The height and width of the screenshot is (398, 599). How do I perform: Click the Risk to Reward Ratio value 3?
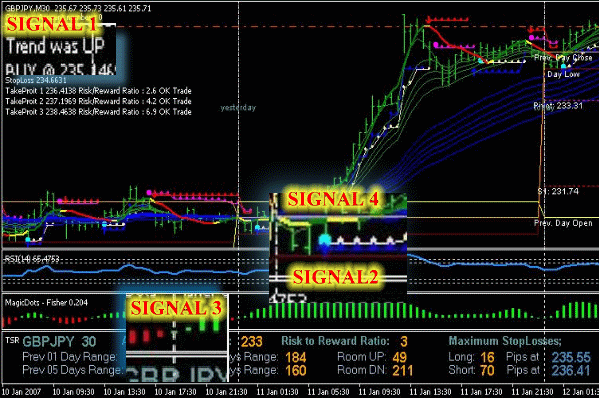pos(404,341)
